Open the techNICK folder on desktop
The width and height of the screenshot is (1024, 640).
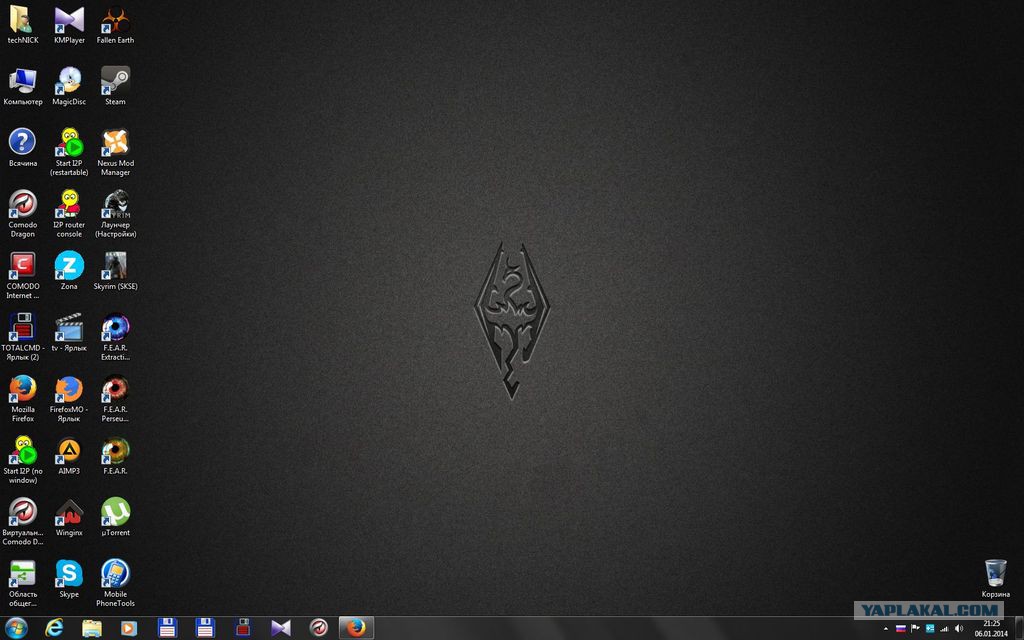click(x=23, y=25)
